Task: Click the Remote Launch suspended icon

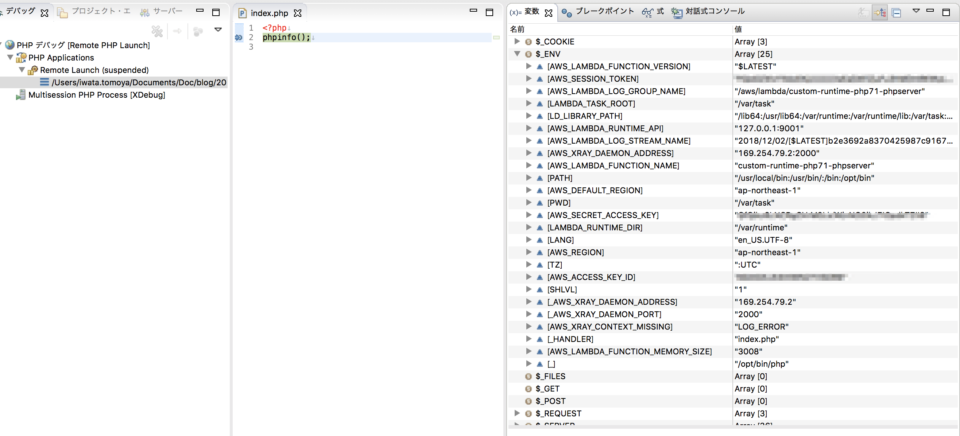Action: pos(33,70)
